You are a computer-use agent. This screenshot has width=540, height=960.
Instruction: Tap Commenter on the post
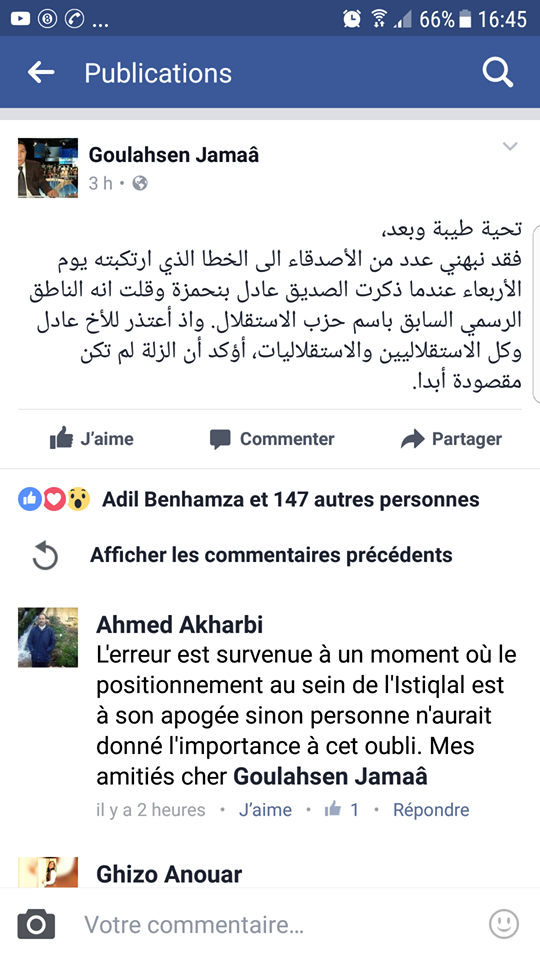tap(272, 439)
